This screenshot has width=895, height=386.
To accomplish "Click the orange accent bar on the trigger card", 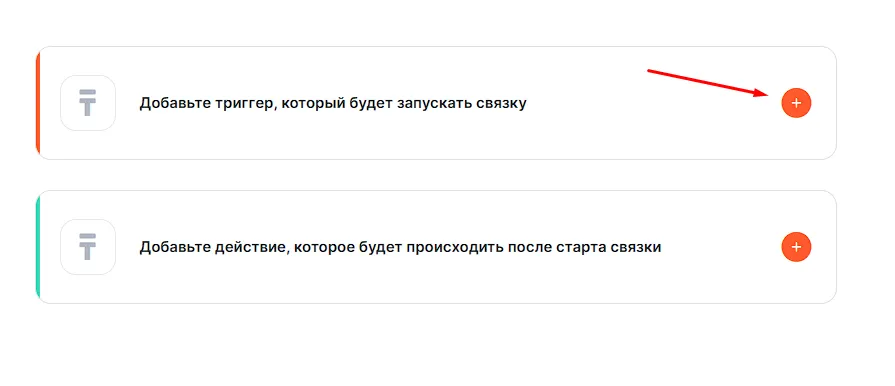I will click(38, 103).
